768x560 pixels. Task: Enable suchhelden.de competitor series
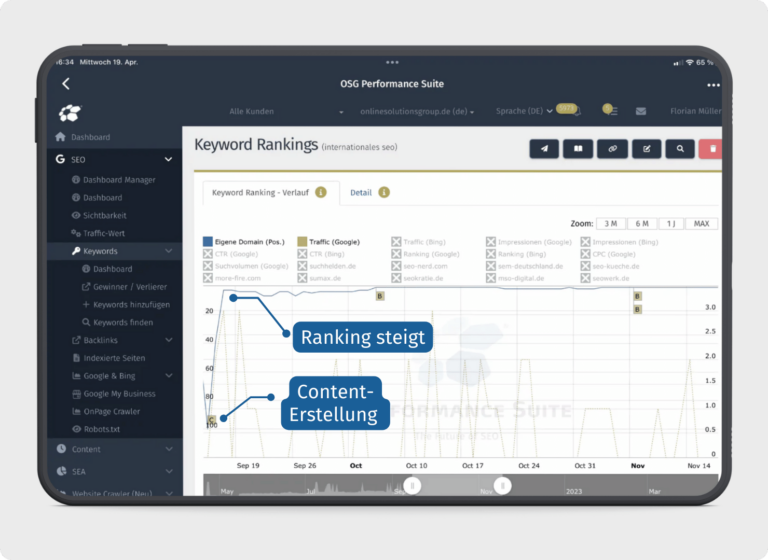tap(327, 266)
